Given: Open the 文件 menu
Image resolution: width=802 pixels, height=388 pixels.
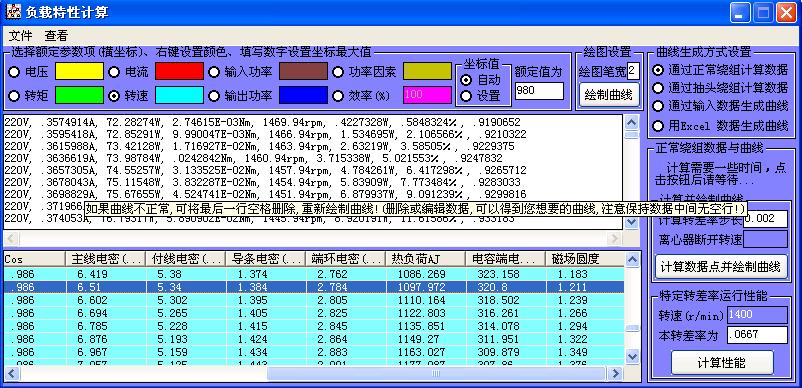Looking at the screenshot, I should (20, 36).
